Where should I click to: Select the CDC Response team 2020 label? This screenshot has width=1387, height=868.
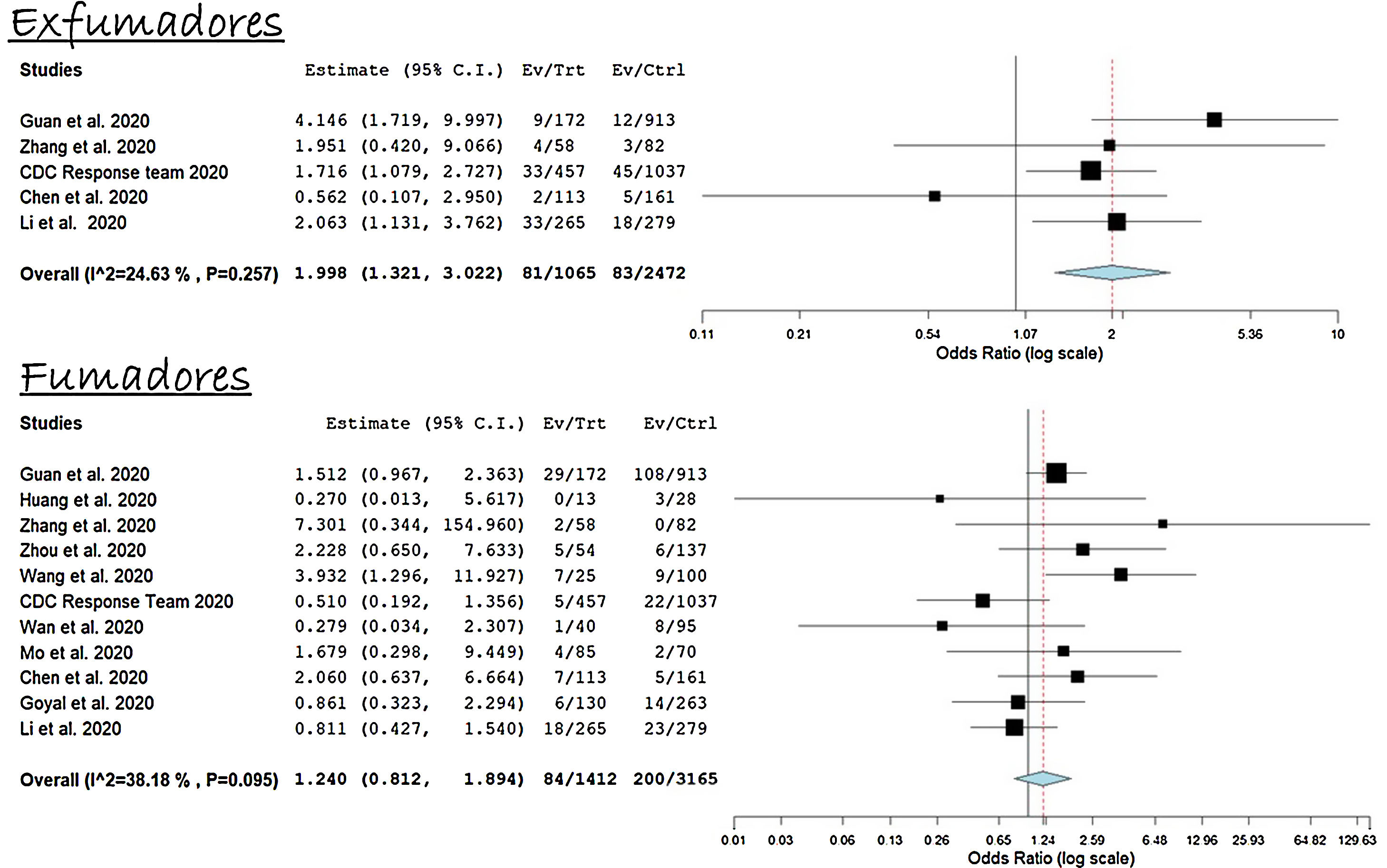pos(124,172)
